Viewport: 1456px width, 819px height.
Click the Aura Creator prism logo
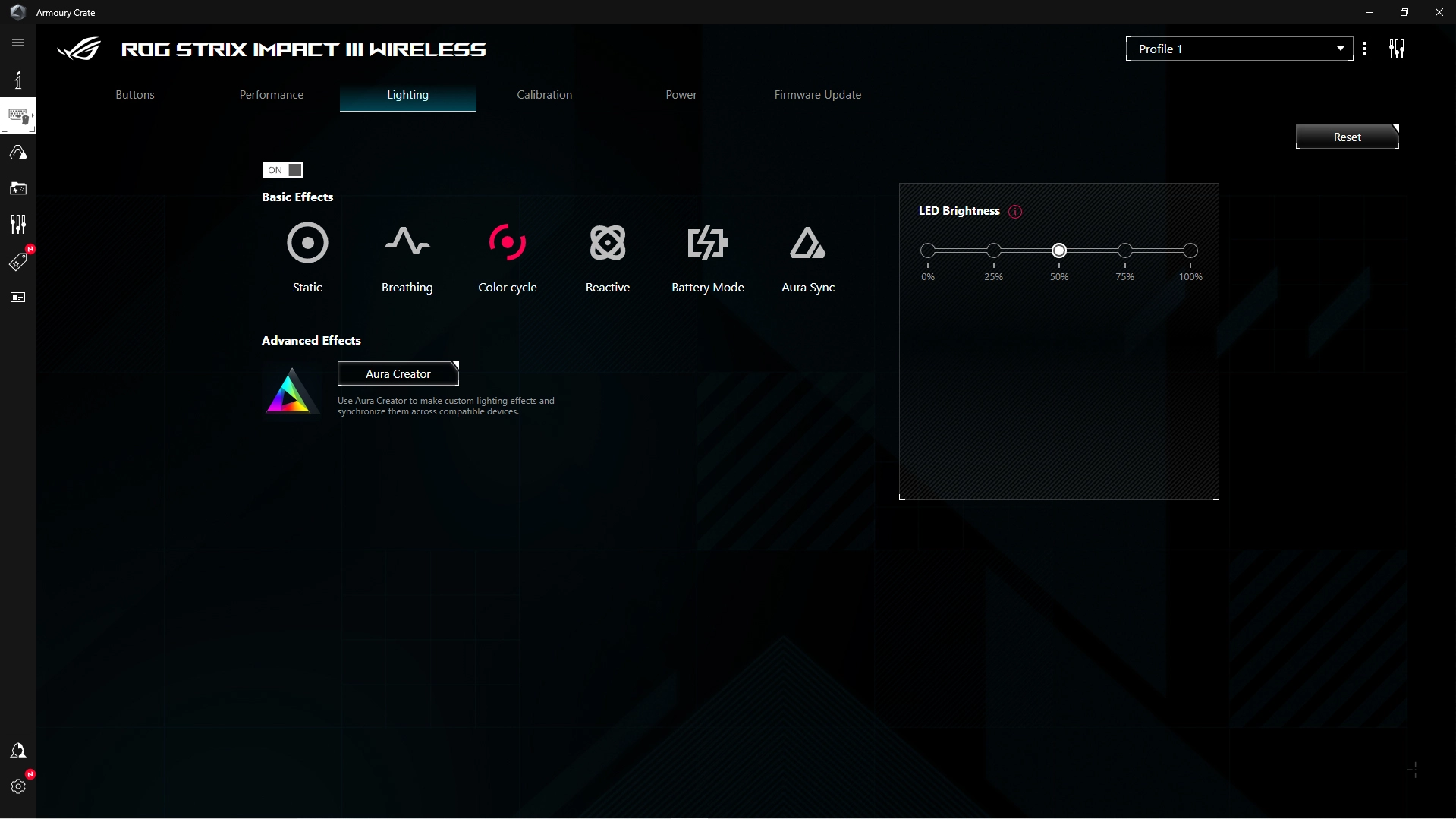(291, 392)
